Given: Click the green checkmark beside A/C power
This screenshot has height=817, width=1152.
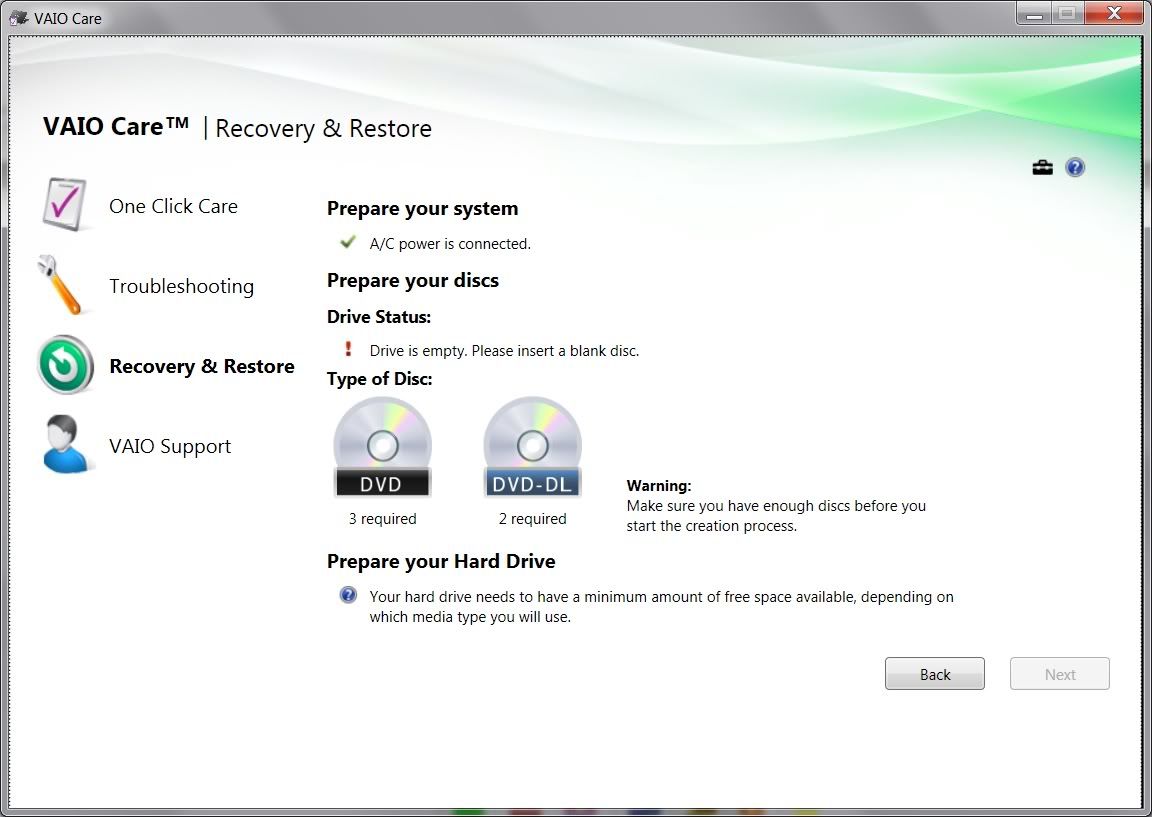Looking at the screenshot, I should pyautogui.click(x=348, y=242).
